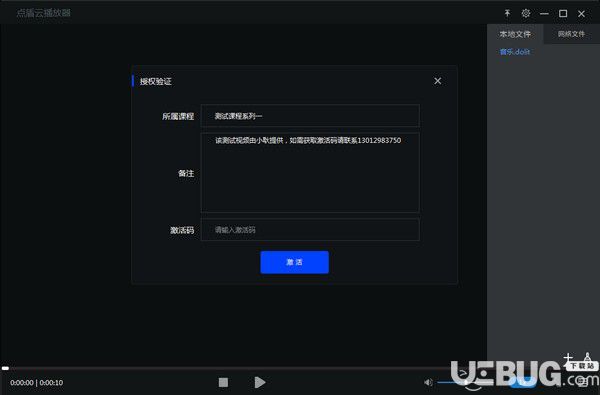Select the 音乐.dolit file in the list
The height and width of the screenshot is (395, 600).
[x=515, y=52]
